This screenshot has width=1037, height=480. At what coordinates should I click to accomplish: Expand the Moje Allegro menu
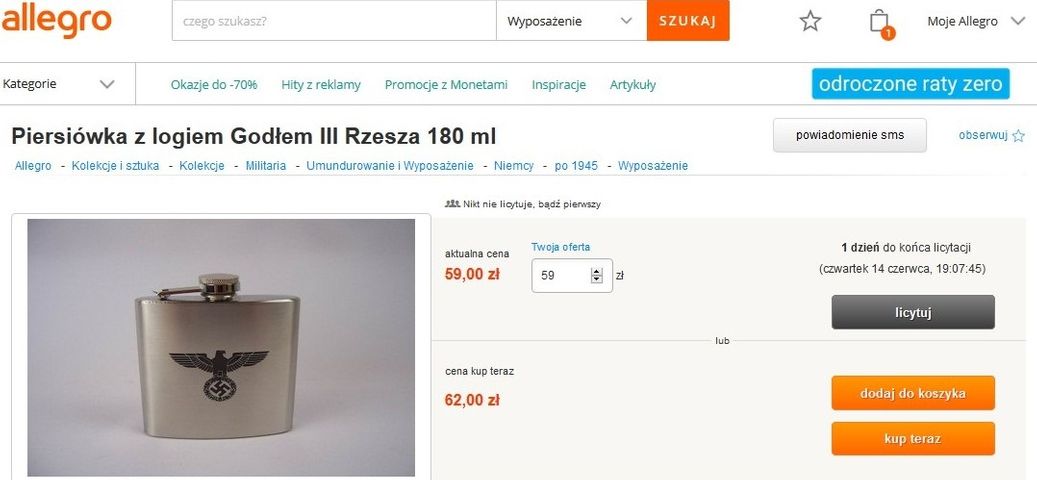click(1017, 21)
